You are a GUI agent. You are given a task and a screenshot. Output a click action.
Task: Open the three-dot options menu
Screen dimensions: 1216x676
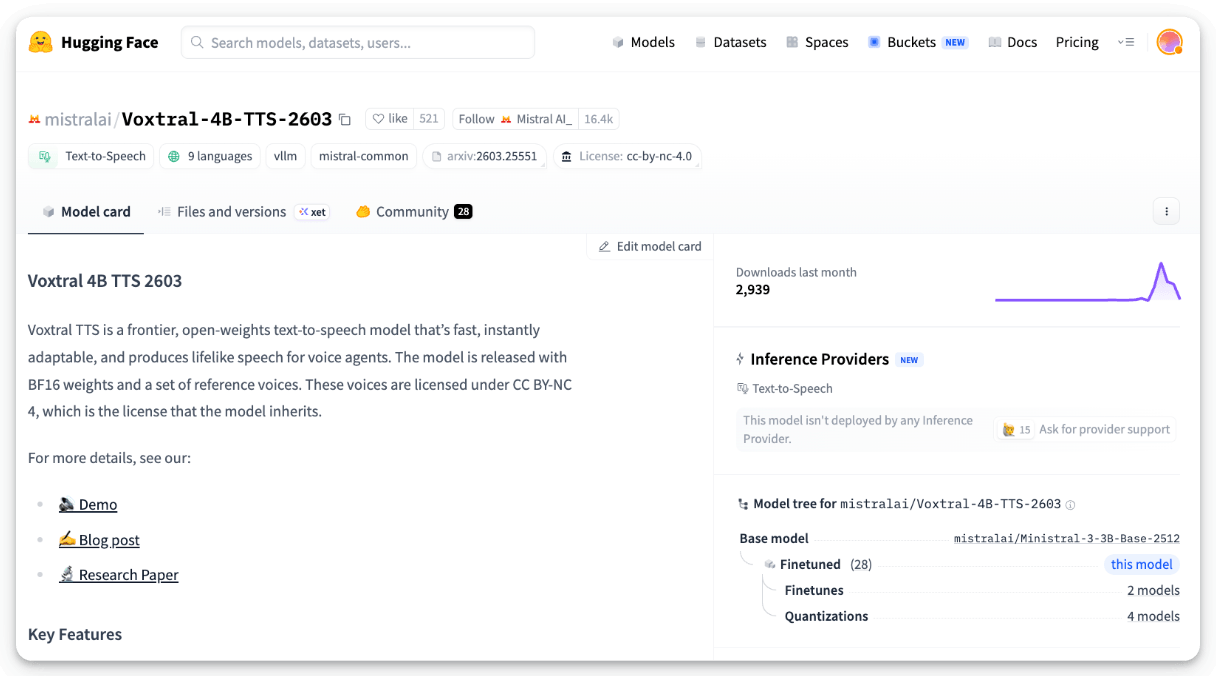(1166, 211)
